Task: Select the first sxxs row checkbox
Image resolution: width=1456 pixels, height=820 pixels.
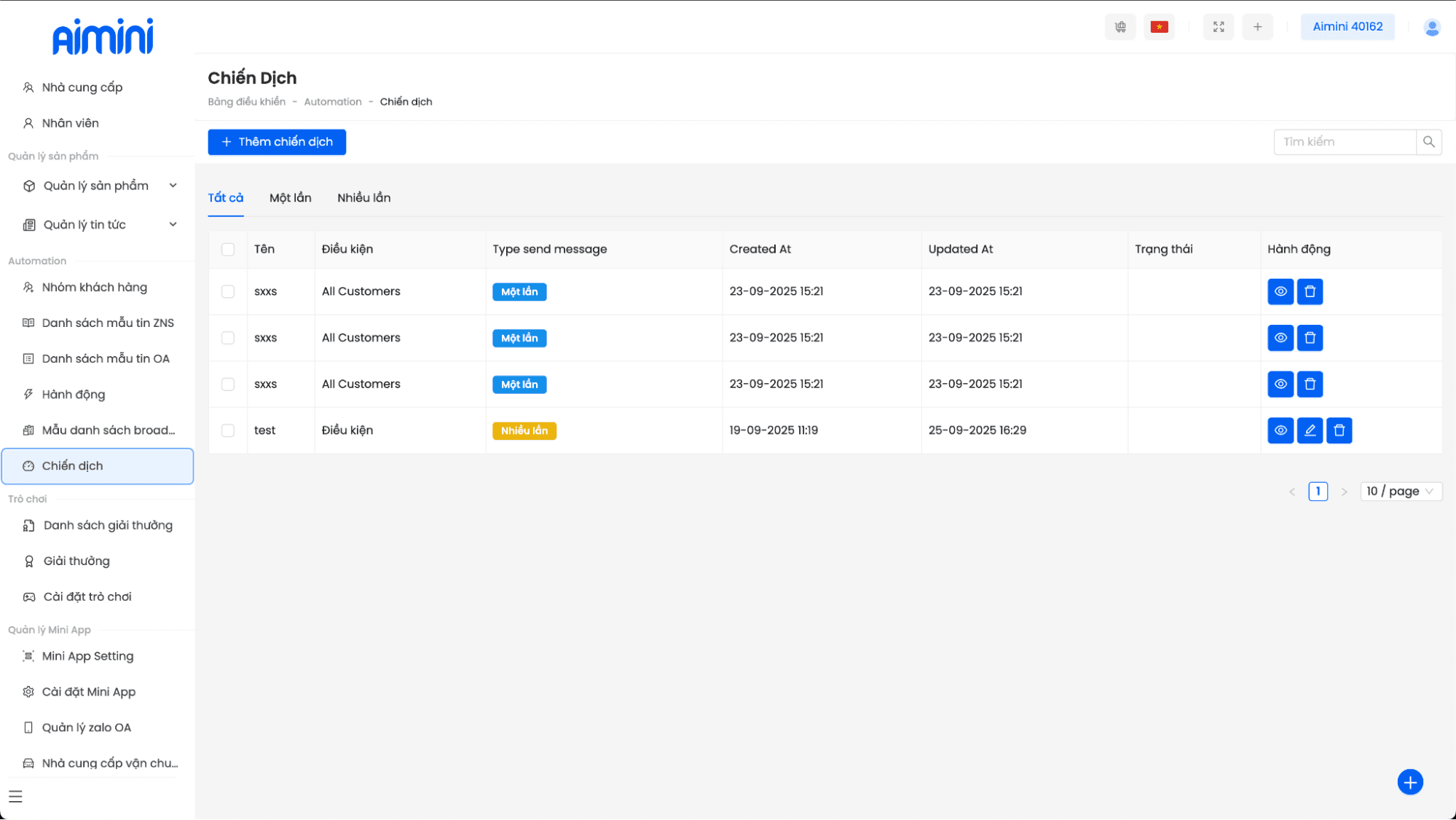Action: [228, 291]
